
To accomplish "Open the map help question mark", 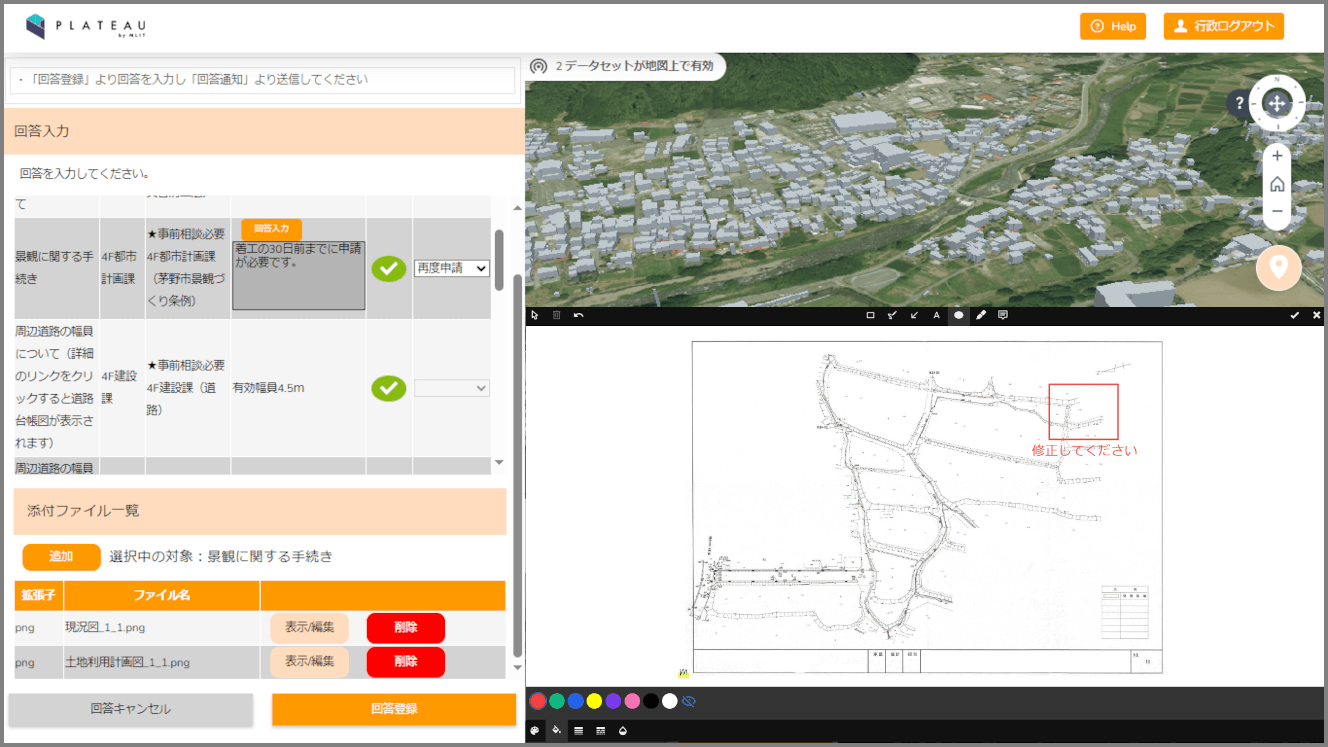I will coord(1240,104).
